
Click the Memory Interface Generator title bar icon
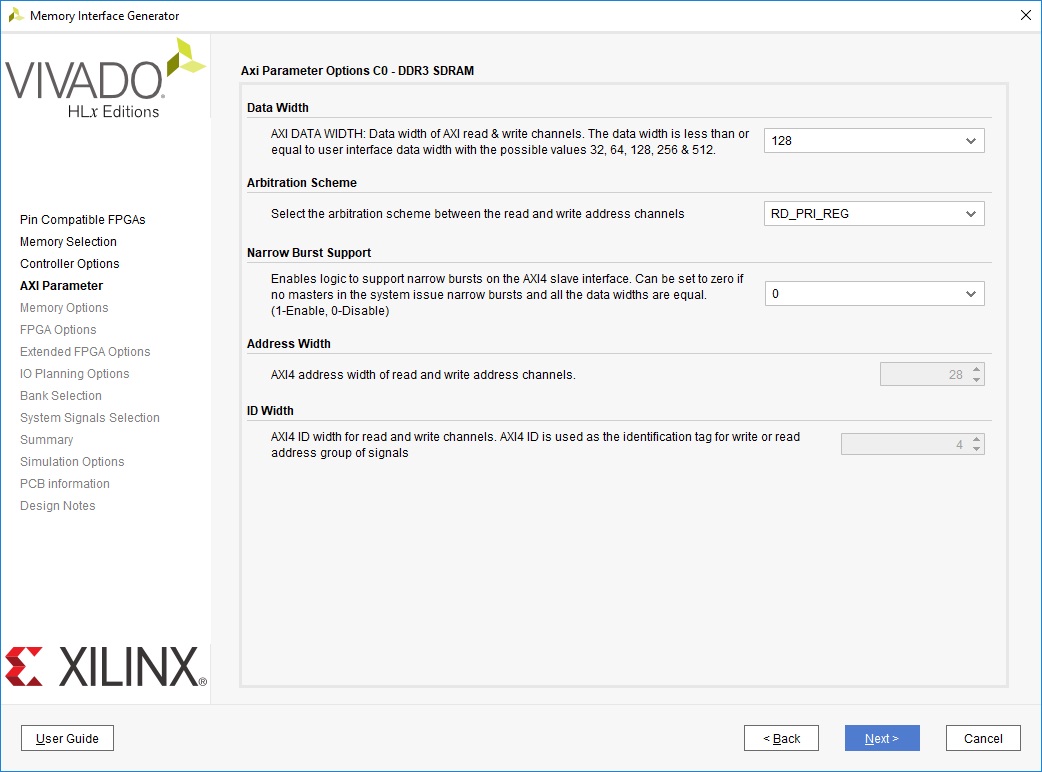point(16,15)
